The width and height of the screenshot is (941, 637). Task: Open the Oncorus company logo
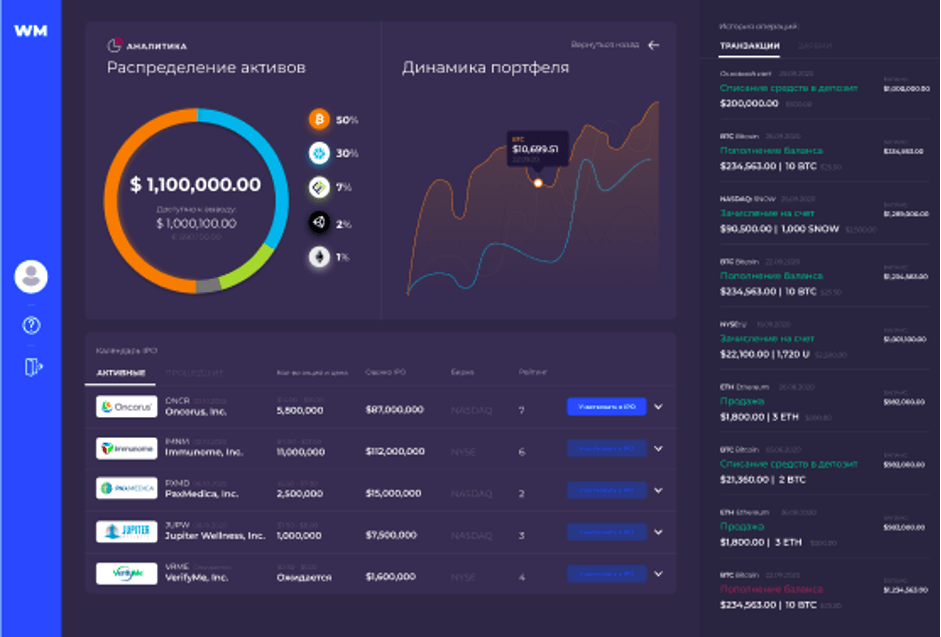point(127,406)
